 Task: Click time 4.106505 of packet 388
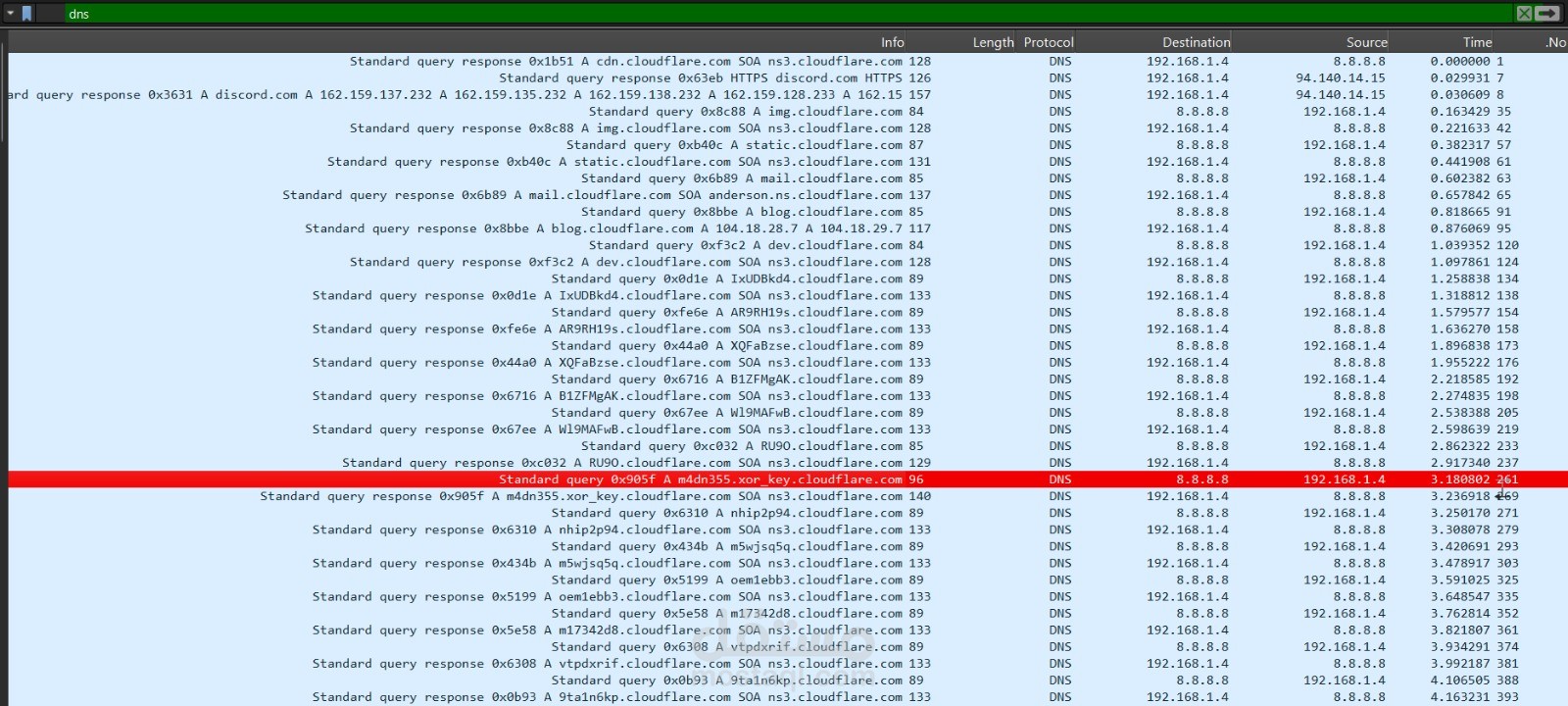pyautogui.click(x=1460, y=681)
